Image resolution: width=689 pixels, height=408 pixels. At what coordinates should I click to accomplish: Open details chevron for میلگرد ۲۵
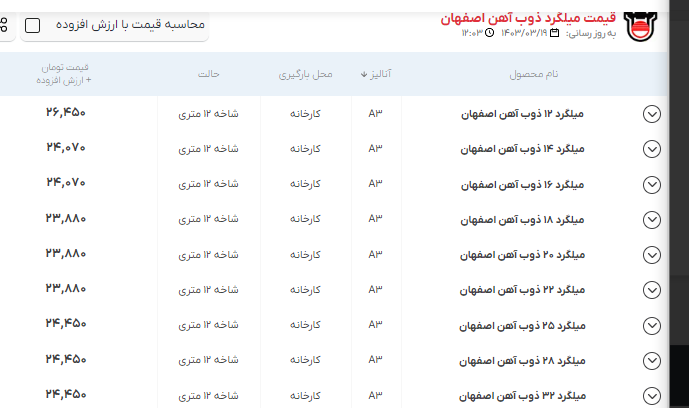pyautogui.click(x=652, y=325)
